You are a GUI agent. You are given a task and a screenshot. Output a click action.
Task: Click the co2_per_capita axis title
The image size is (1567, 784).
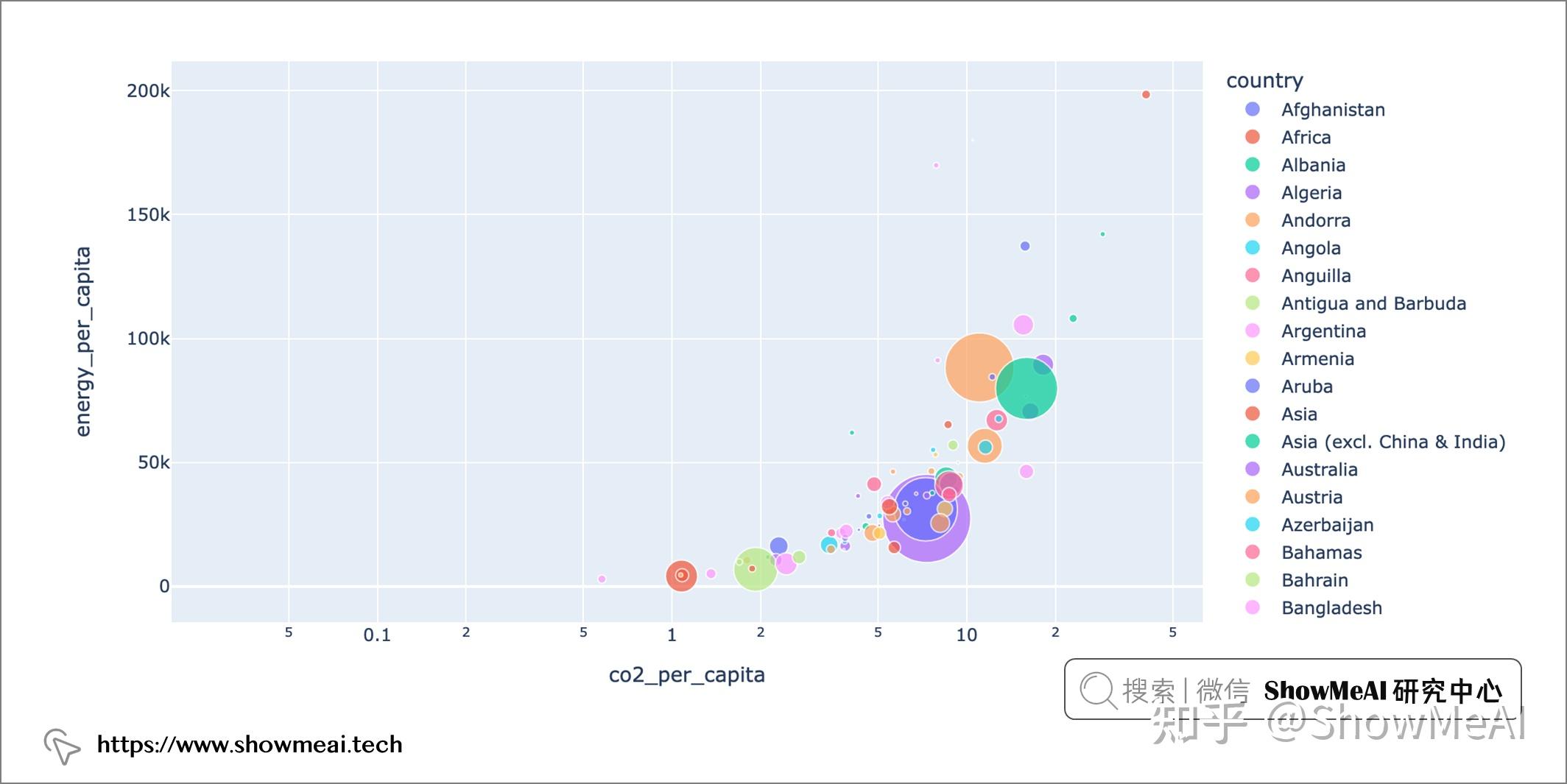[686, 675]
